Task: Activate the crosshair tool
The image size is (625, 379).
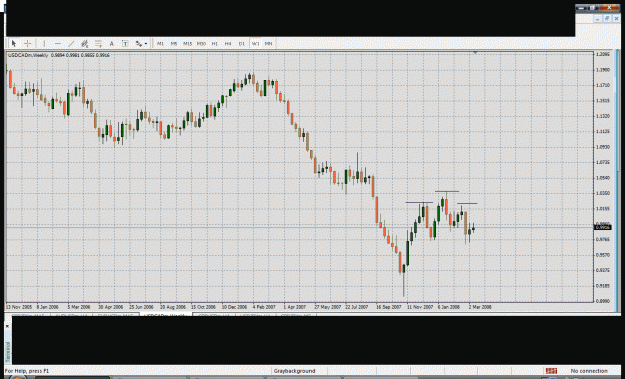Action: pos(28,43)
